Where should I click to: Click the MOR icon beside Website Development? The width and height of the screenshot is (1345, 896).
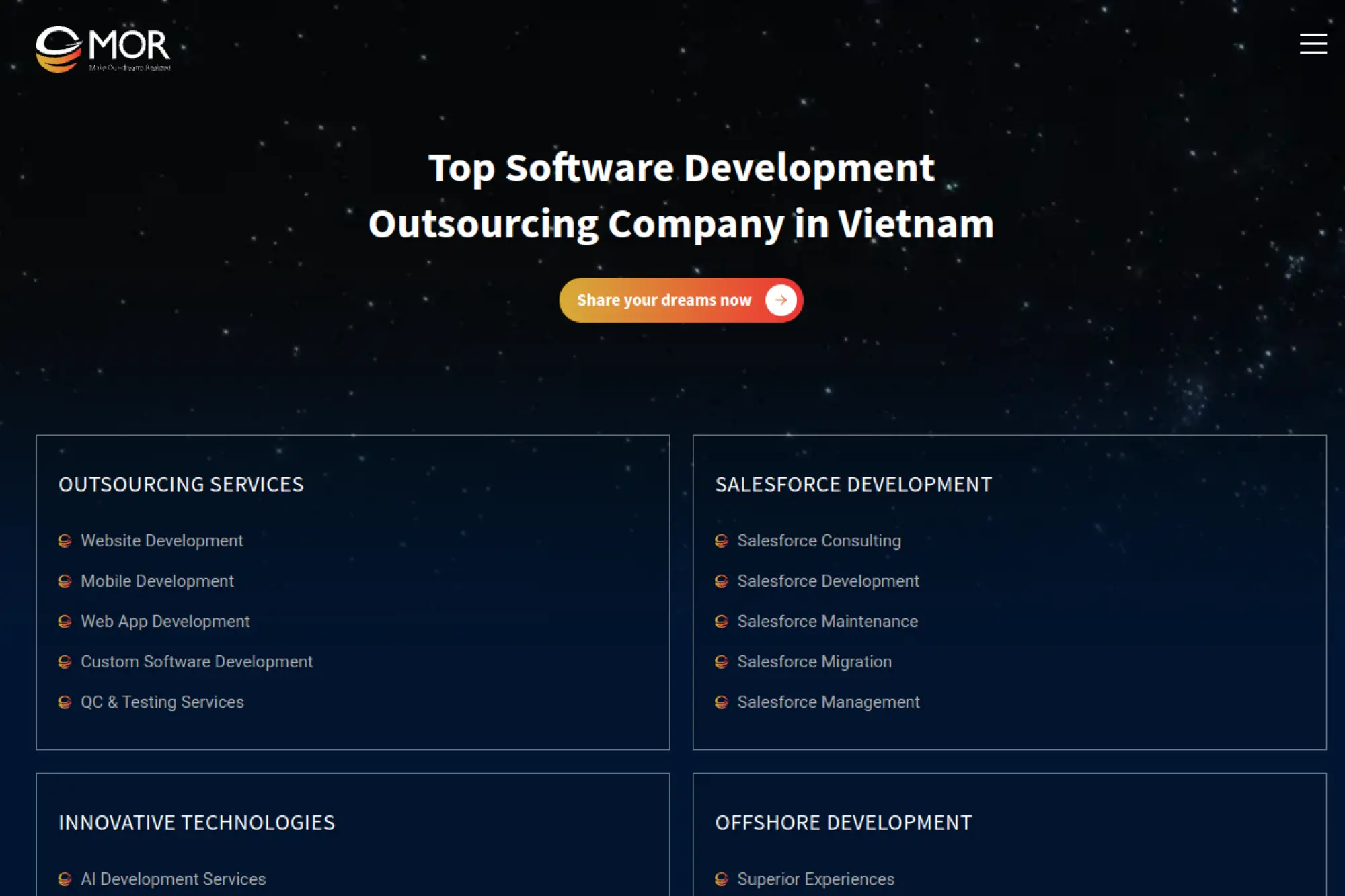[64, 540]
